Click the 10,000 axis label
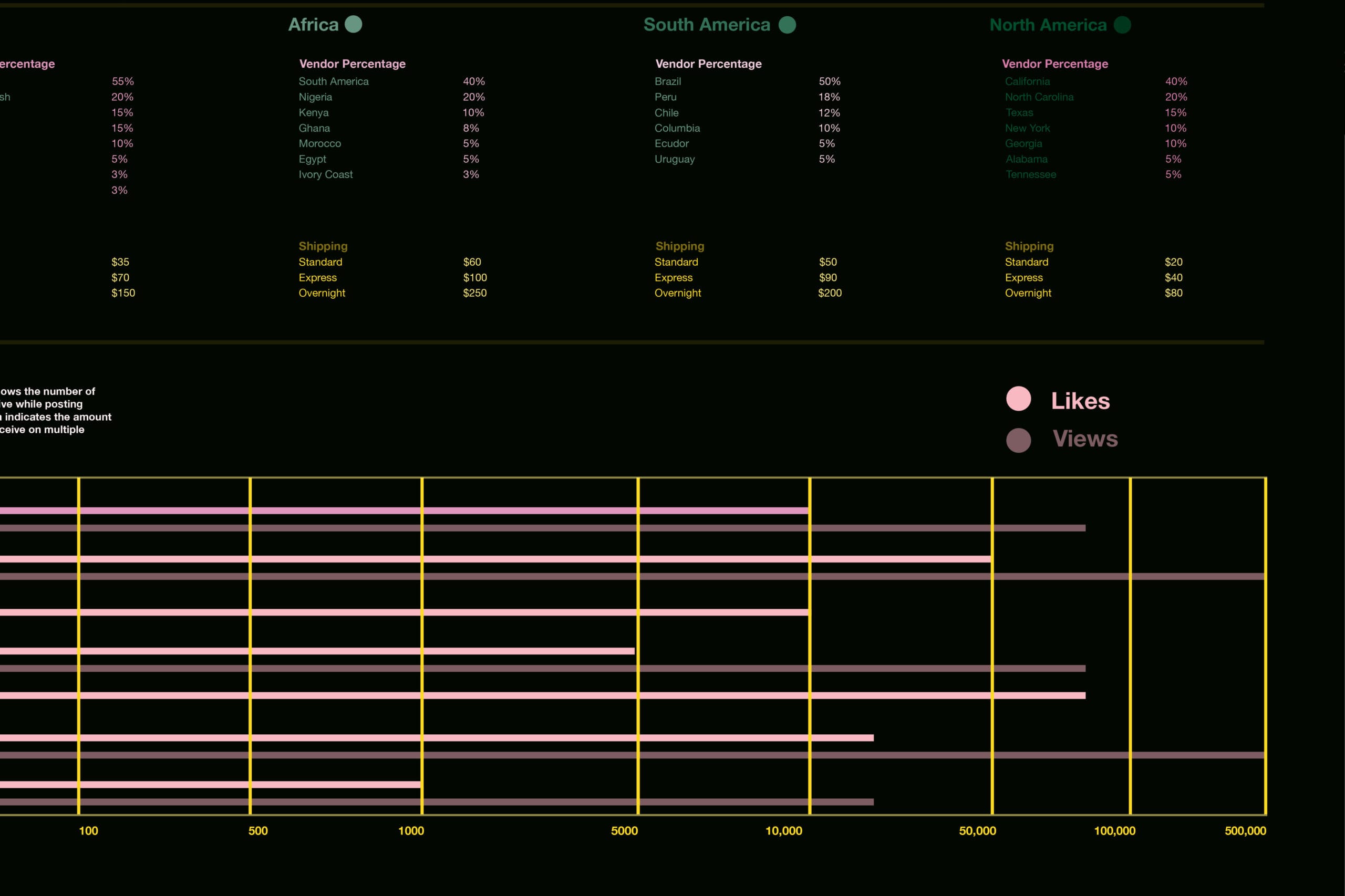The image size is (1345, 896). coord(783,831)
